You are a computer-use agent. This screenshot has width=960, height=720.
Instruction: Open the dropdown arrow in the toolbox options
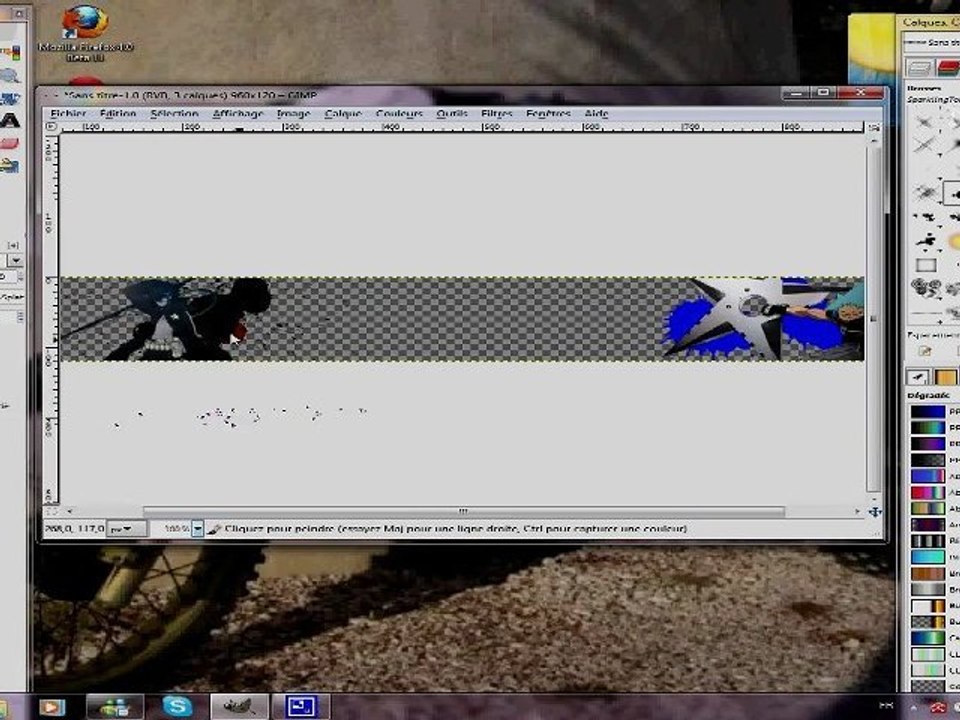[x=16, y=260]
